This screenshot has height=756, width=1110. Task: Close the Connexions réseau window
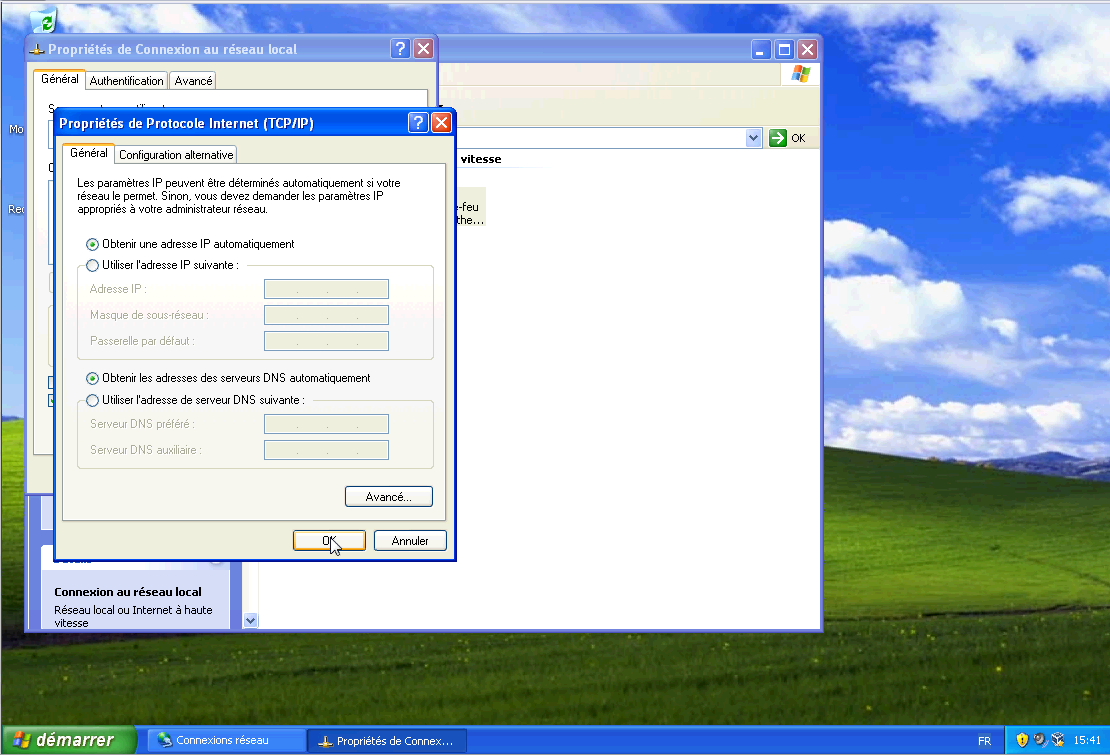coord(807,50)
